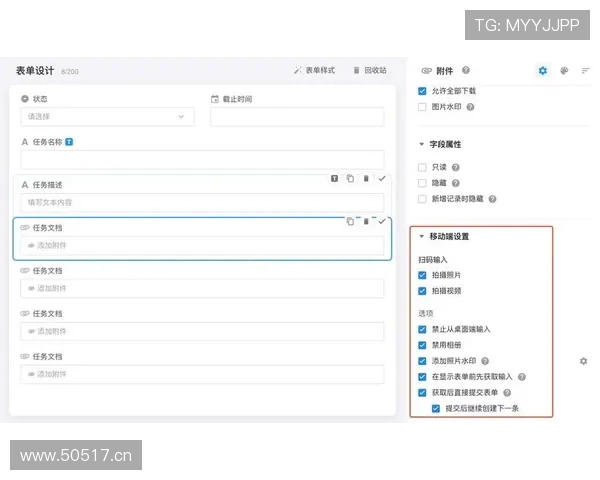The height and width of the screenshot is (480, 600).
Task: Enable 新增记录时隐藏 checkbox
Action: (422, 199)
